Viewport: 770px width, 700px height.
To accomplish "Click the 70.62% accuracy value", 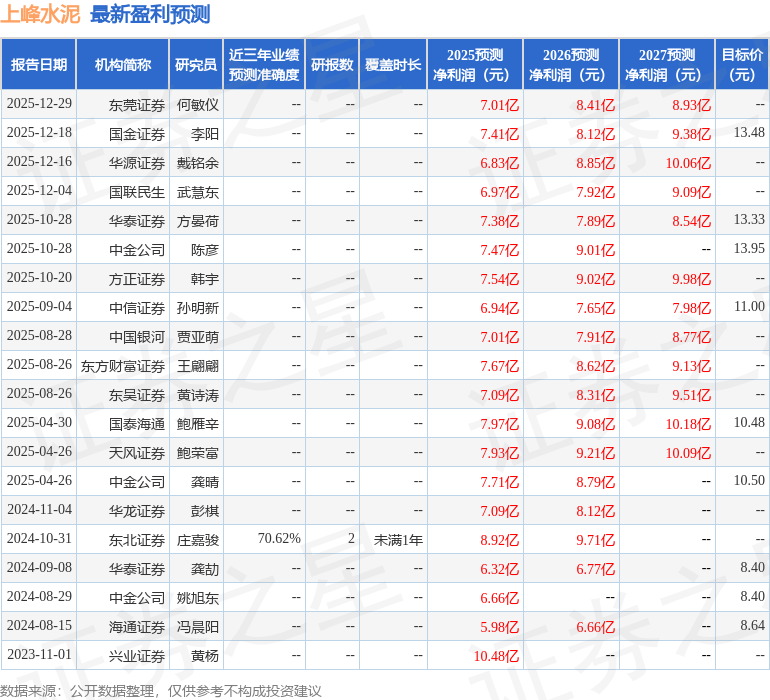I will (279, 539).
